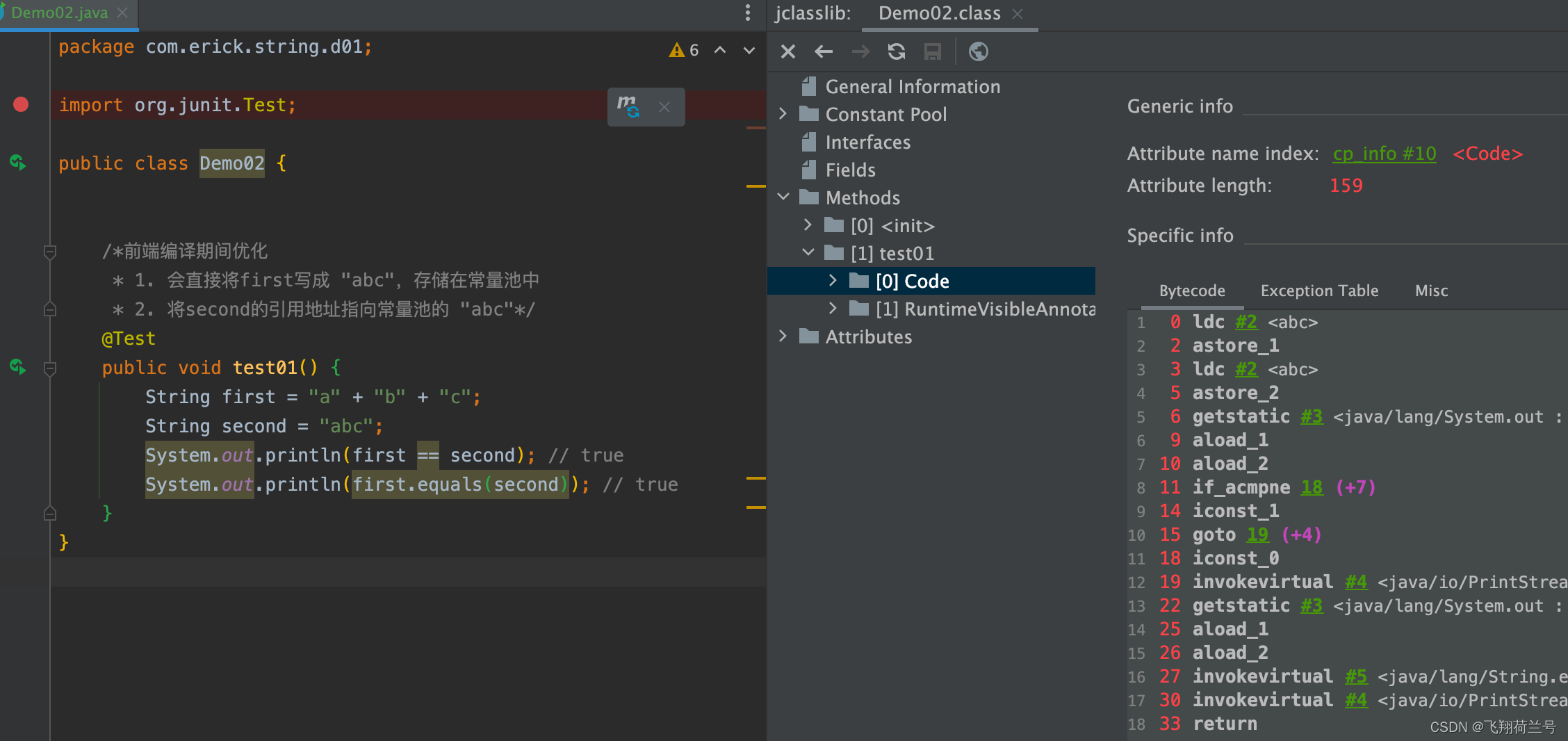Screen dimensions: 1568x741
Task: Select the Fields node
Action: click(x=850, y=170)
